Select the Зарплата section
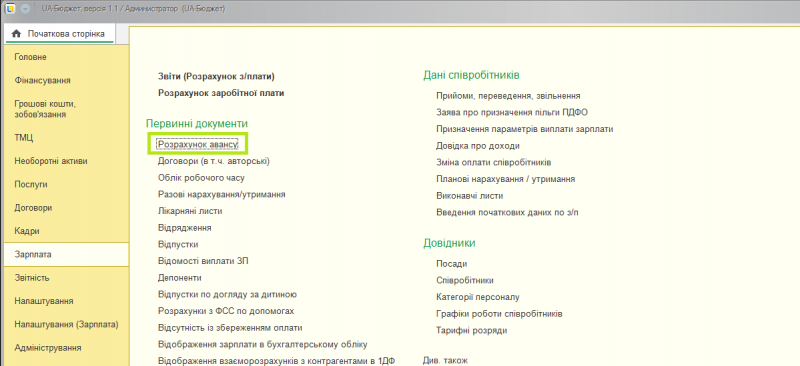800x366 pixels. 65,254
